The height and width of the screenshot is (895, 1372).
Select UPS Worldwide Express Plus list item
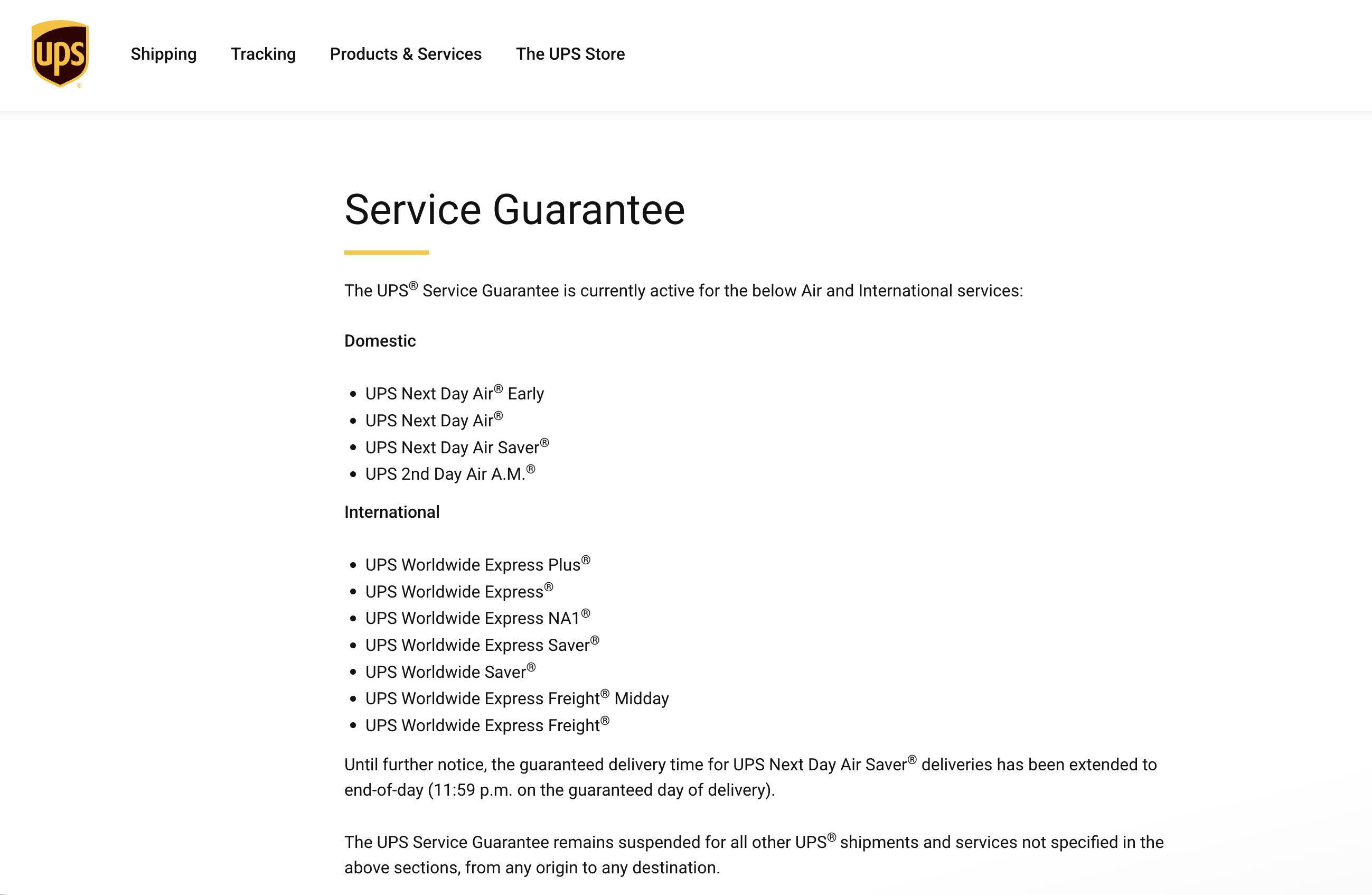click(477, 565)
